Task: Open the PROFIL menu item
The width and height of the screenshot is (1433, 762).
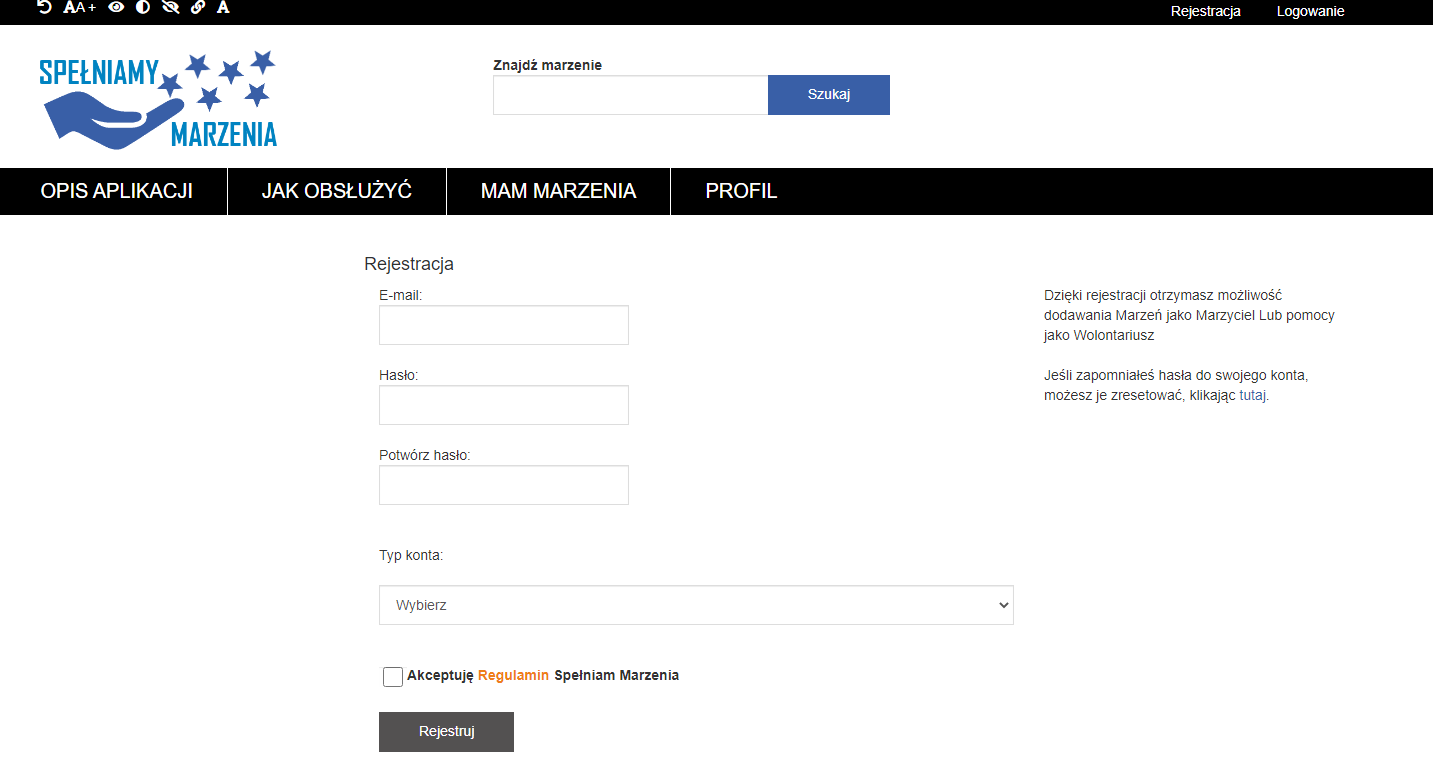Action: (x=741, y=191)
